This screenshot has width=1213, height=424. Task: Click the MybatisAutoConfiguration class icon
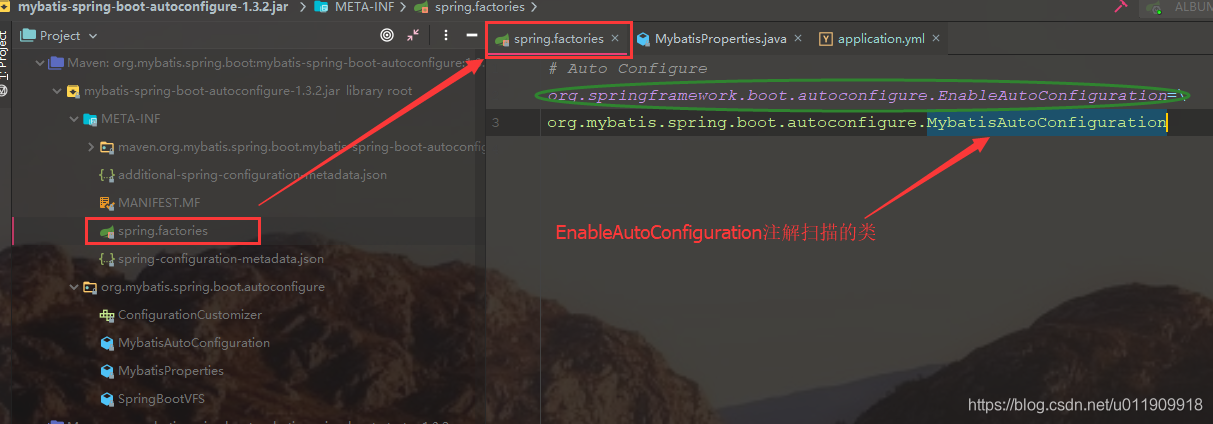tap(107, 343)
